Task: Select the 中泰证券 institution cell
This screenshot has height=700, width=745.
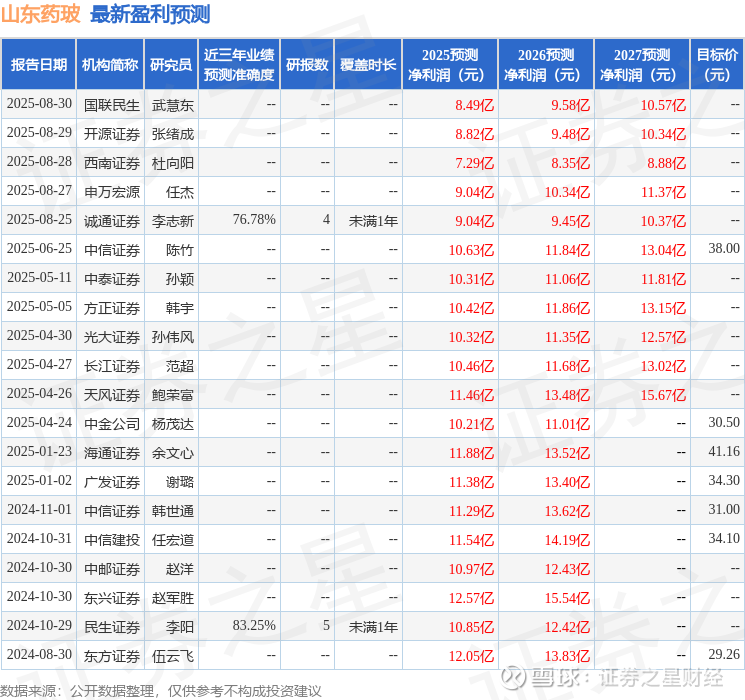Action: point(112,279)
